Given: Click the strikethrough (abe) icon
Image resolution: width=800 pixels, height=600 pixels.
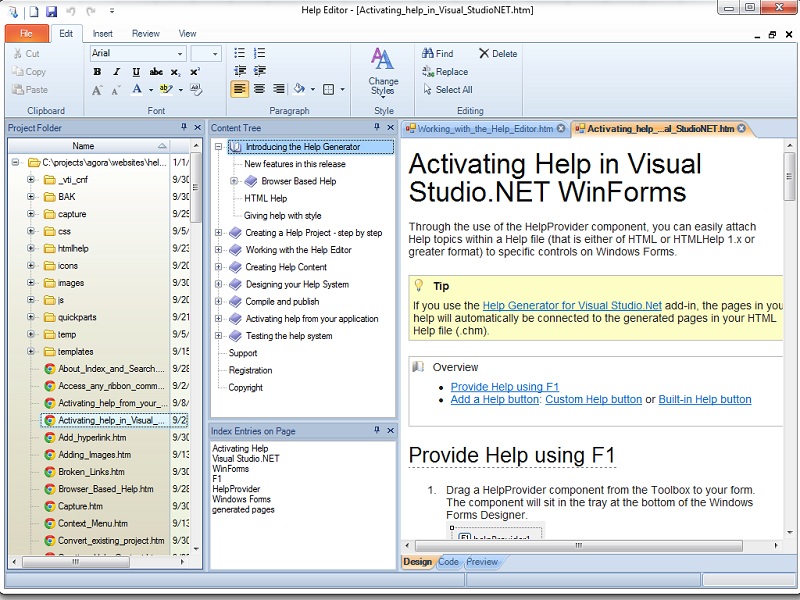Looking at the screenshot, I should pos(156,71).
